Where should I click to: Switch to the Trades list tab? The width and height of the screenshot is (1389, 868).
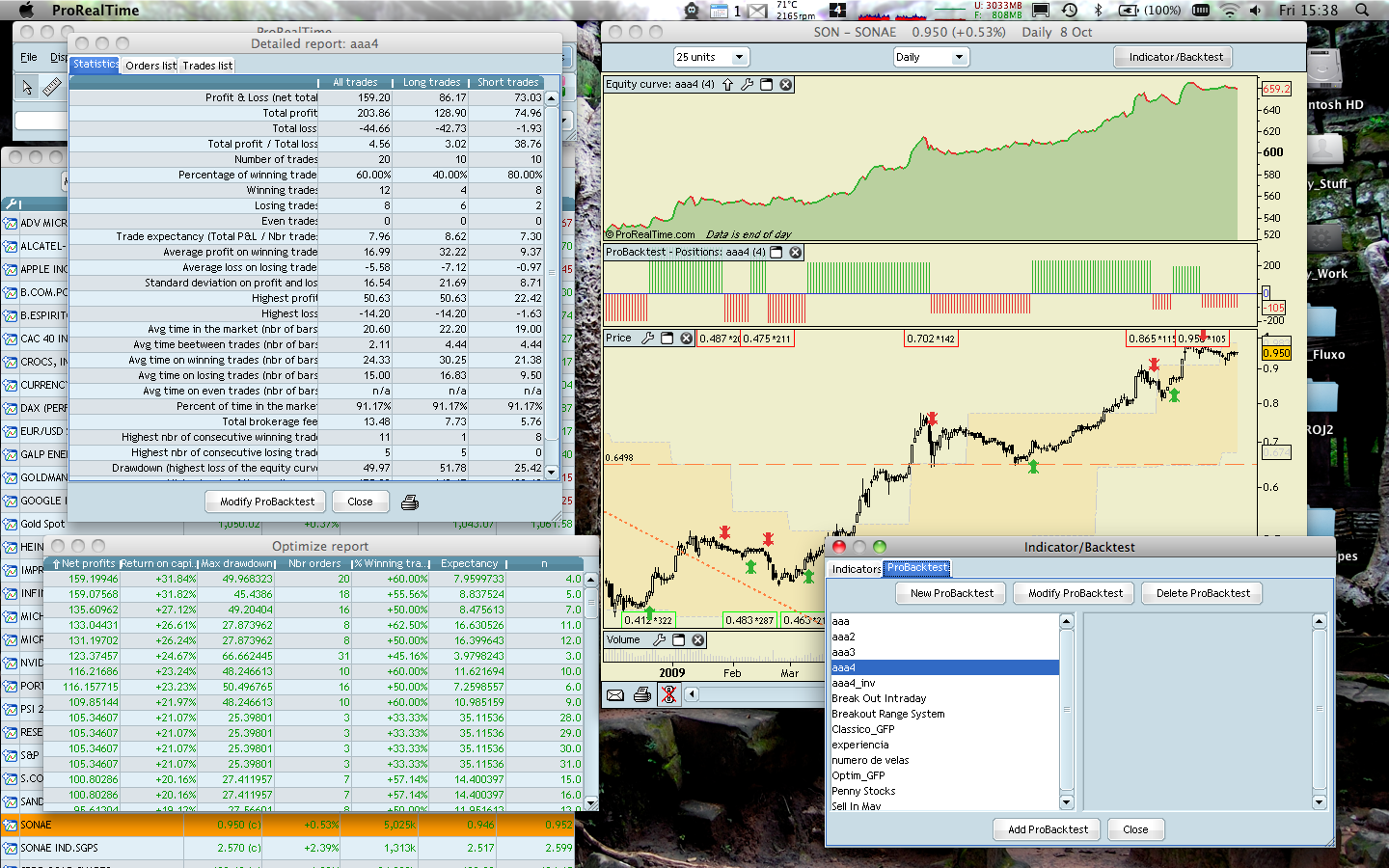[207, 66]
